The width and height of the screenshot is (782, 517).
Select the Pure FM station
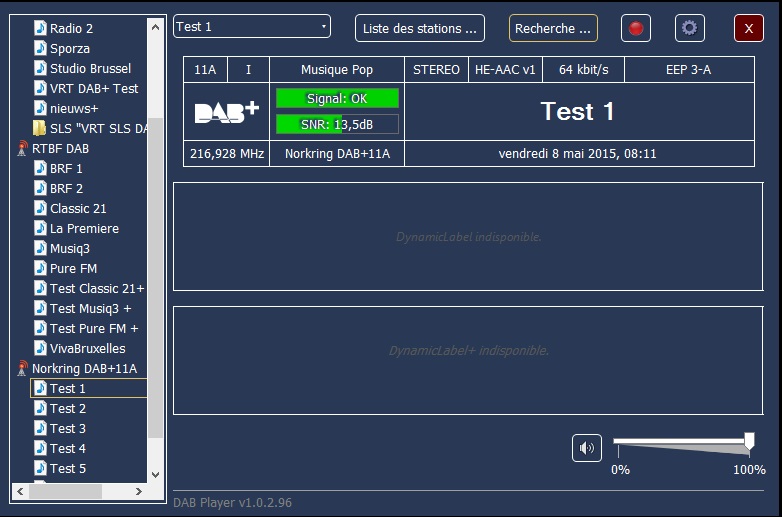[73, 268]
